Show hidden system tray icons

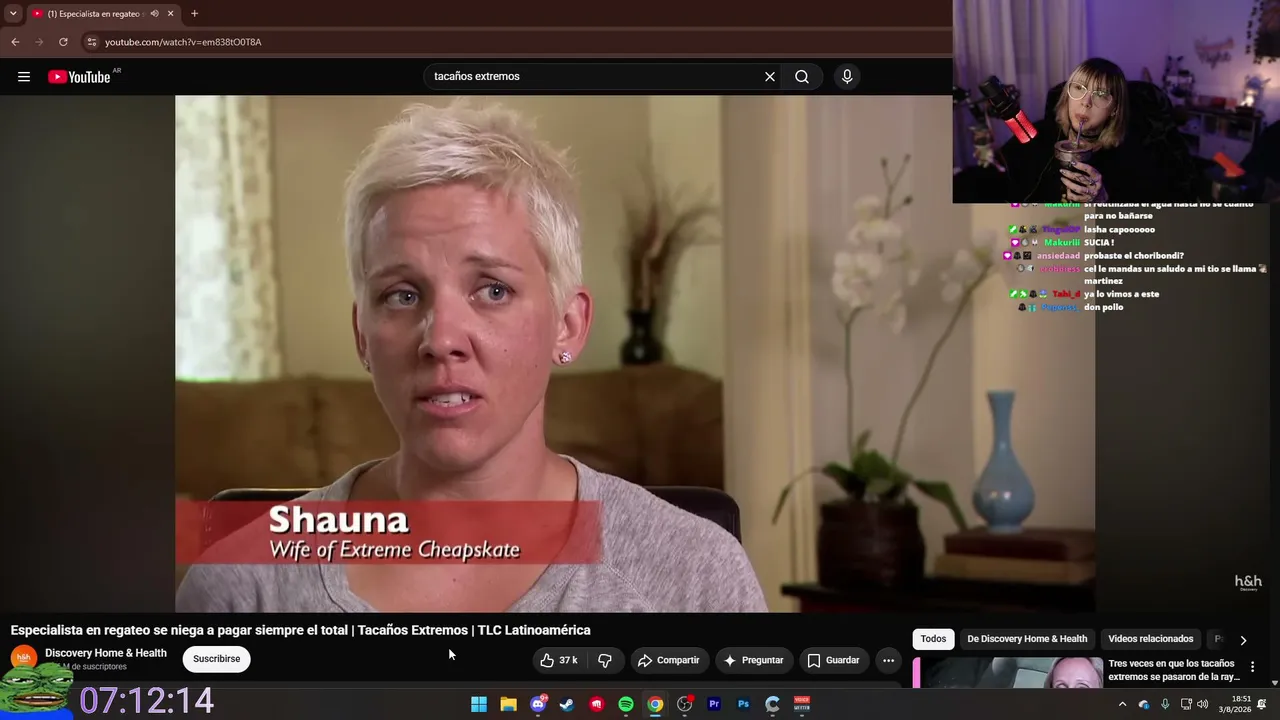(1122, 704)
